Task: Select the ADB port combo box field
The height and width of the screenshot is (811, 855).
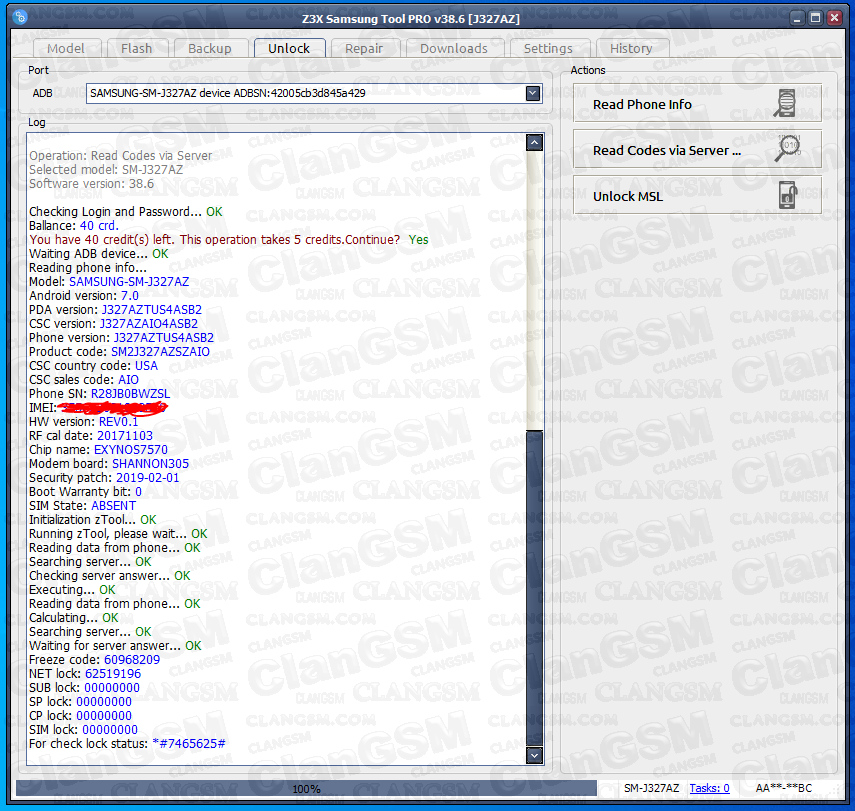Action: (314, 93)
